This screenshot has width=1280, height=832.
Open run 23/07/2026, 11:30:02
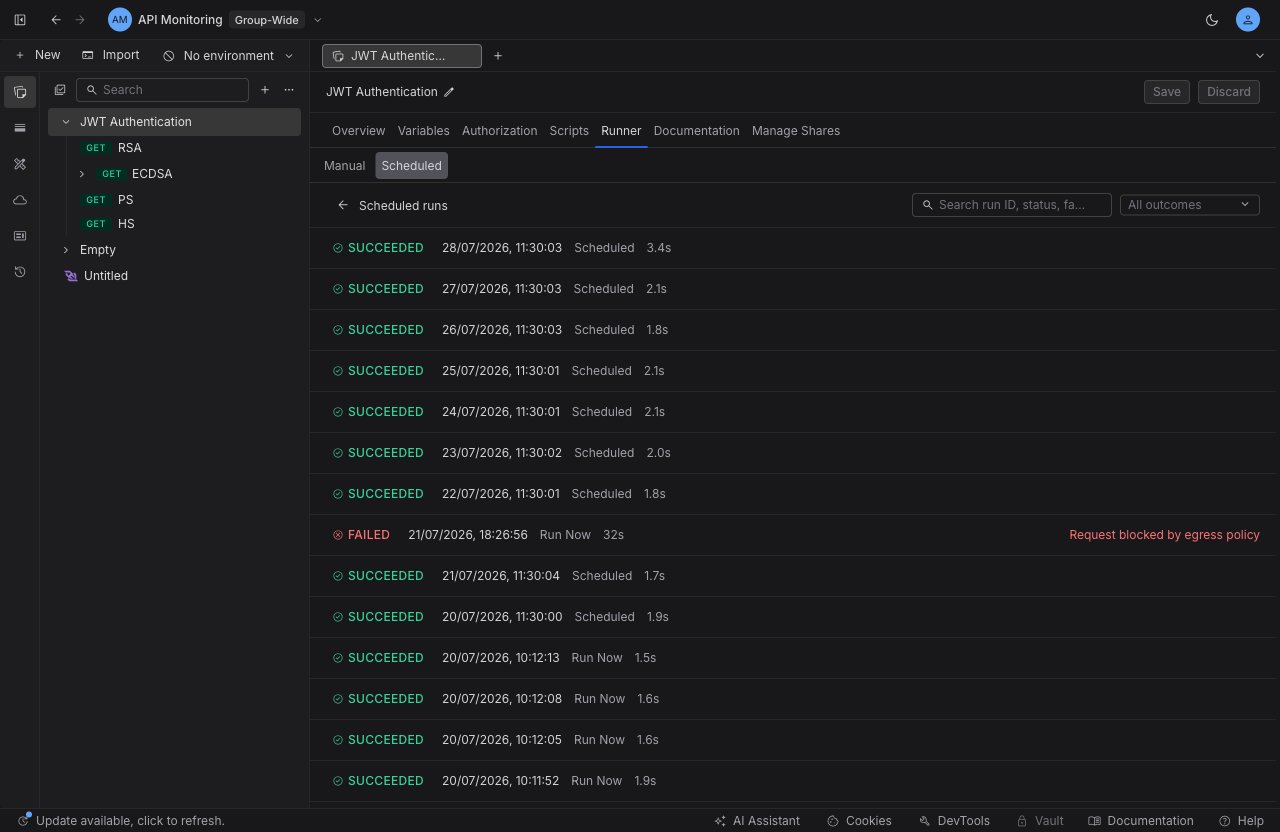click(x=795, y=453)
